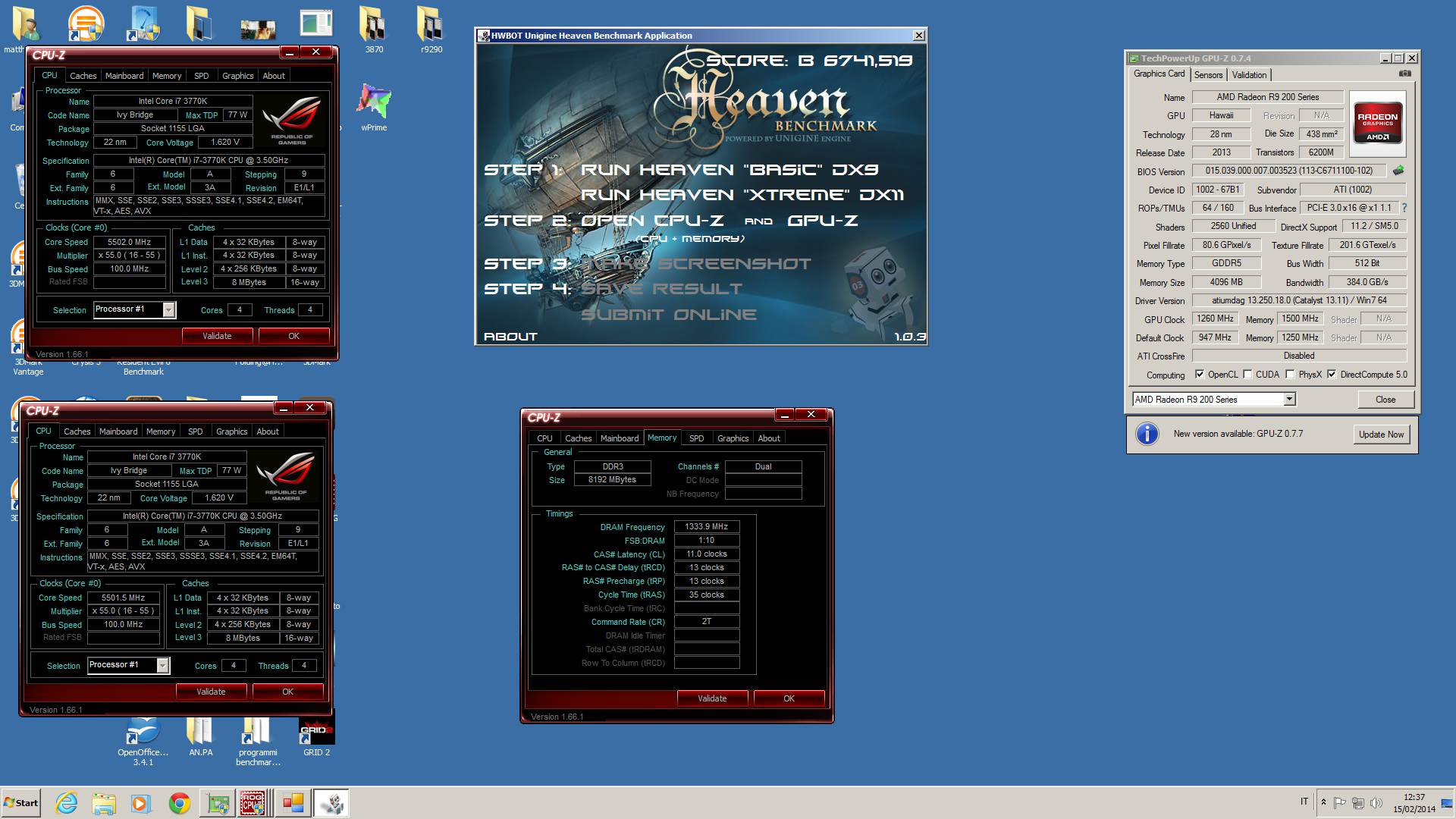Open Windows Explorer from the taskbar

click(104, 803)
